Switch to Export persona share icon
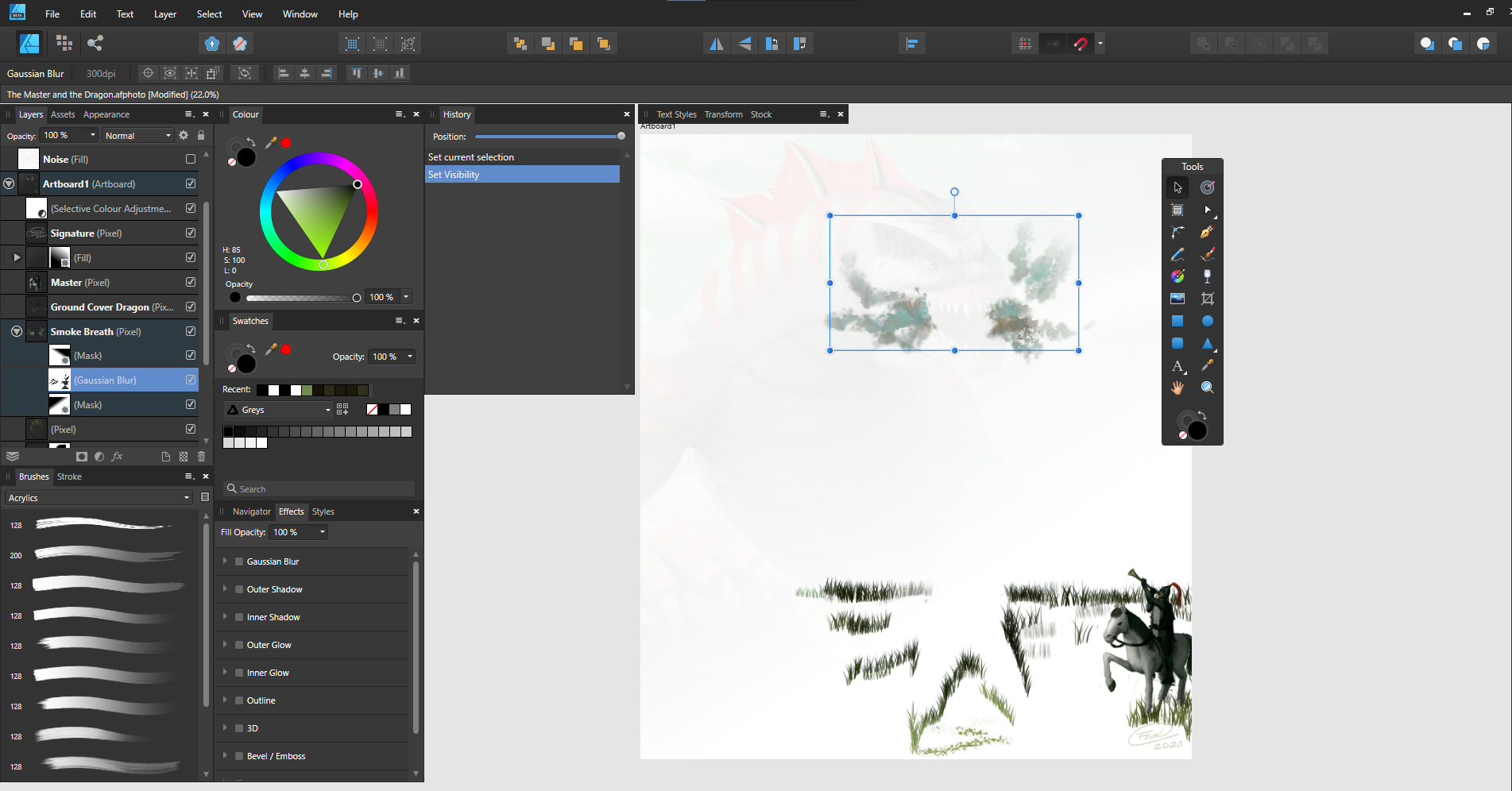The width and height of the screenshot is (1512, 791). coord(95,44)
